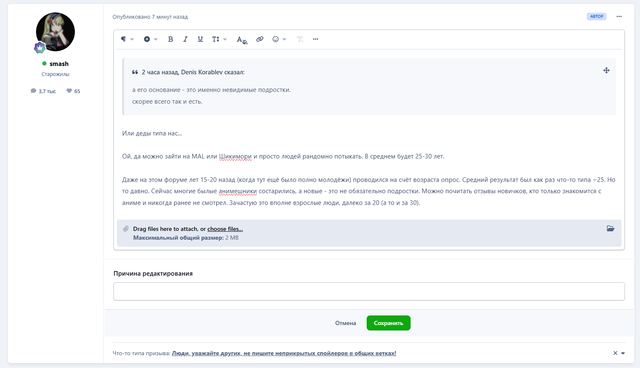Toggle italic formatting
The height and width of the screenshot is (368, 640).
pos(185,39)
